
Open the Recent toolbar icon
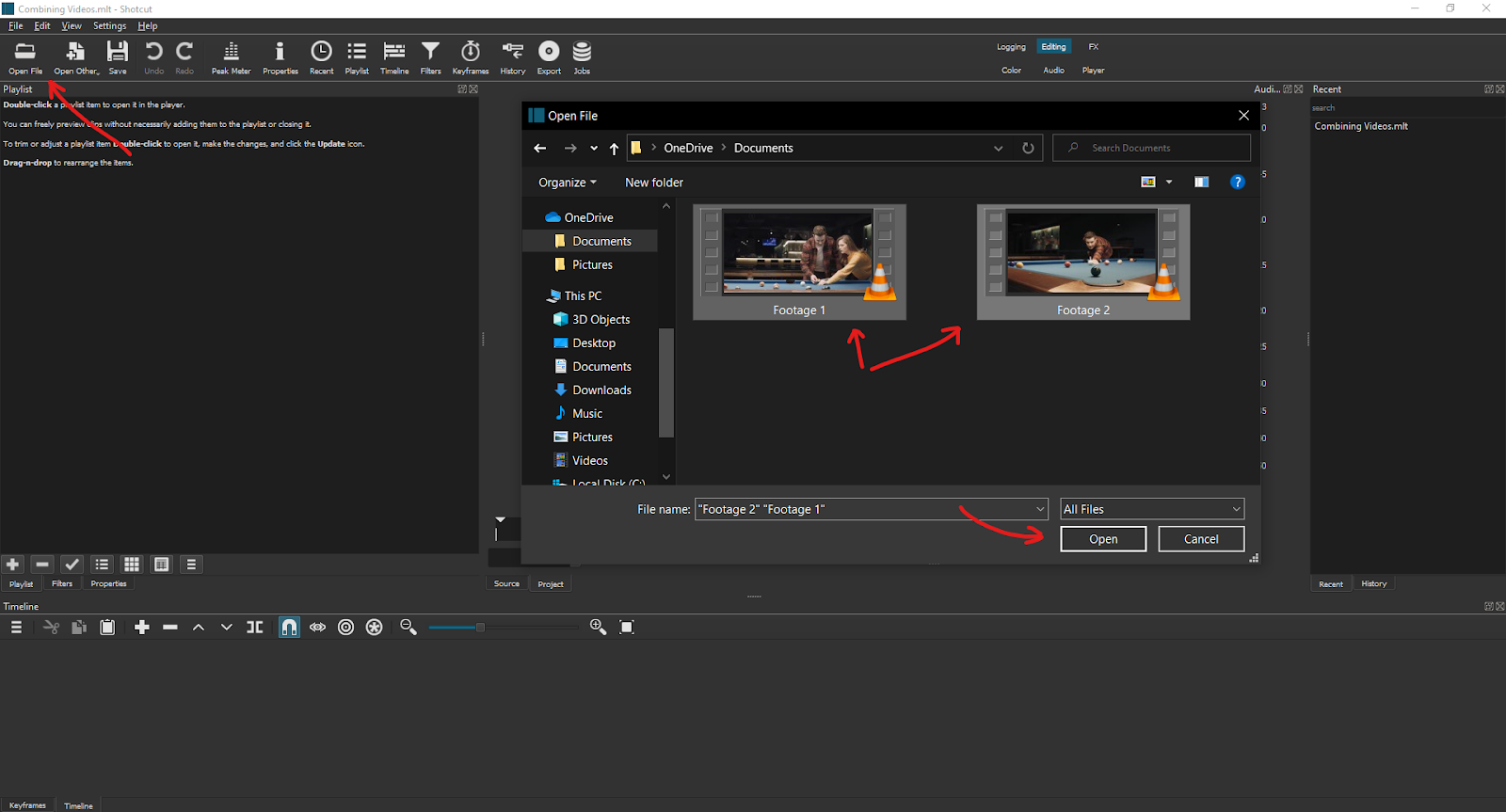point(321,57)
